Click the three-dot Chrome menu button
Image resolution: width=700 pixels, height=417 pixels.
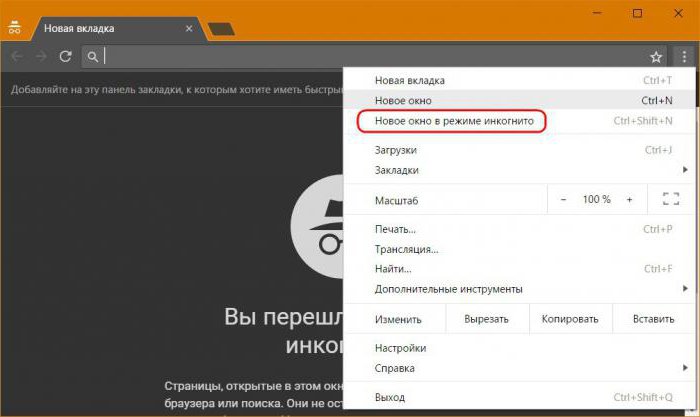[684, 57]
